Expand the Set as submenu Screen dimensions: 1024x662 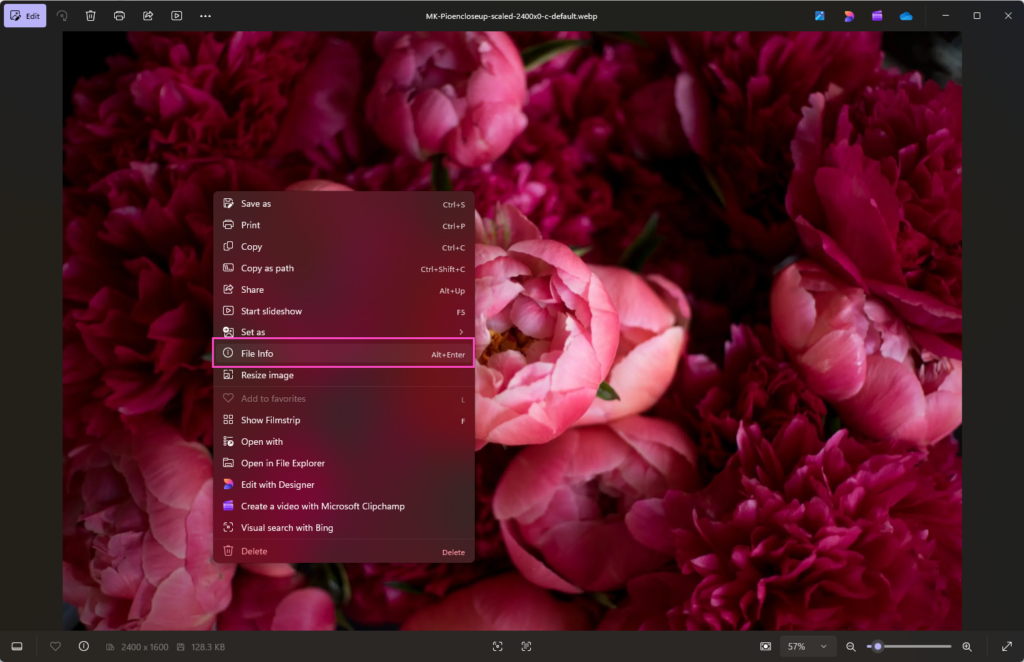coord(344,332)
